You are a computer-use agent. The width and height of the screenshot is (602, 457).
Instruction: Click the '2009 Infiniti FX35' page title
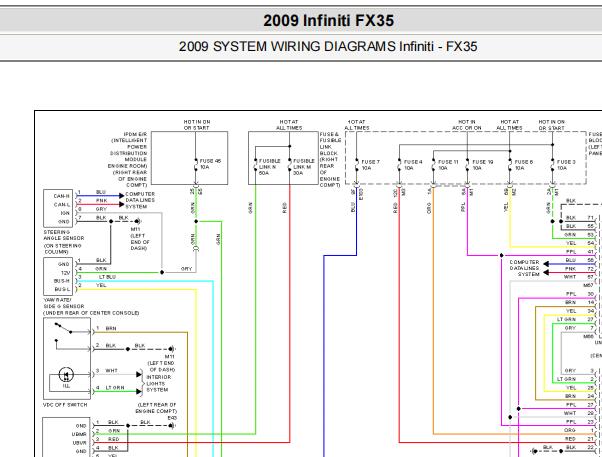pyautogui.click(x=328, y=20)
